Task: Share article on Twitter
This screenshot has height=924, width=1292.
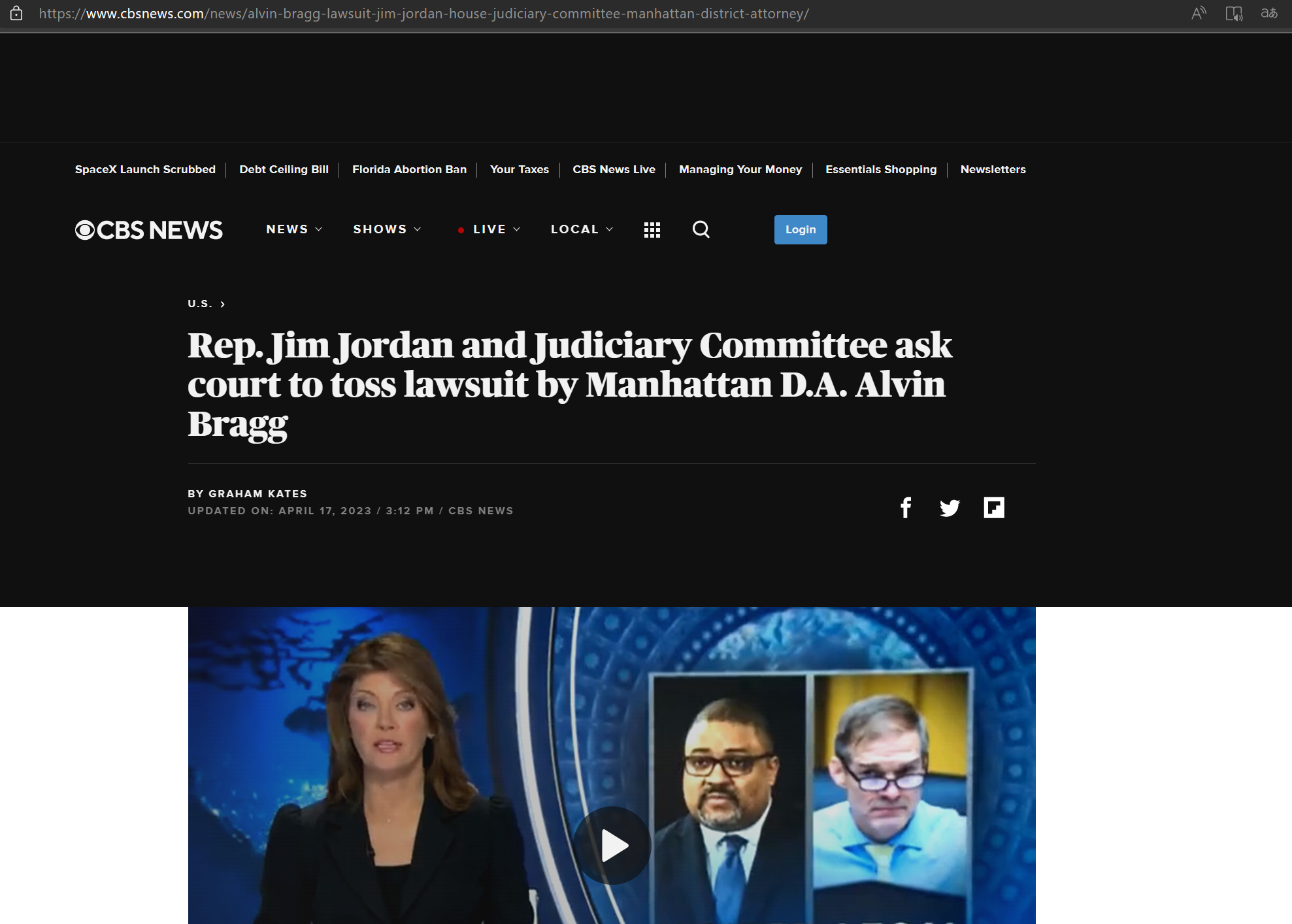Action: (950, 508)
